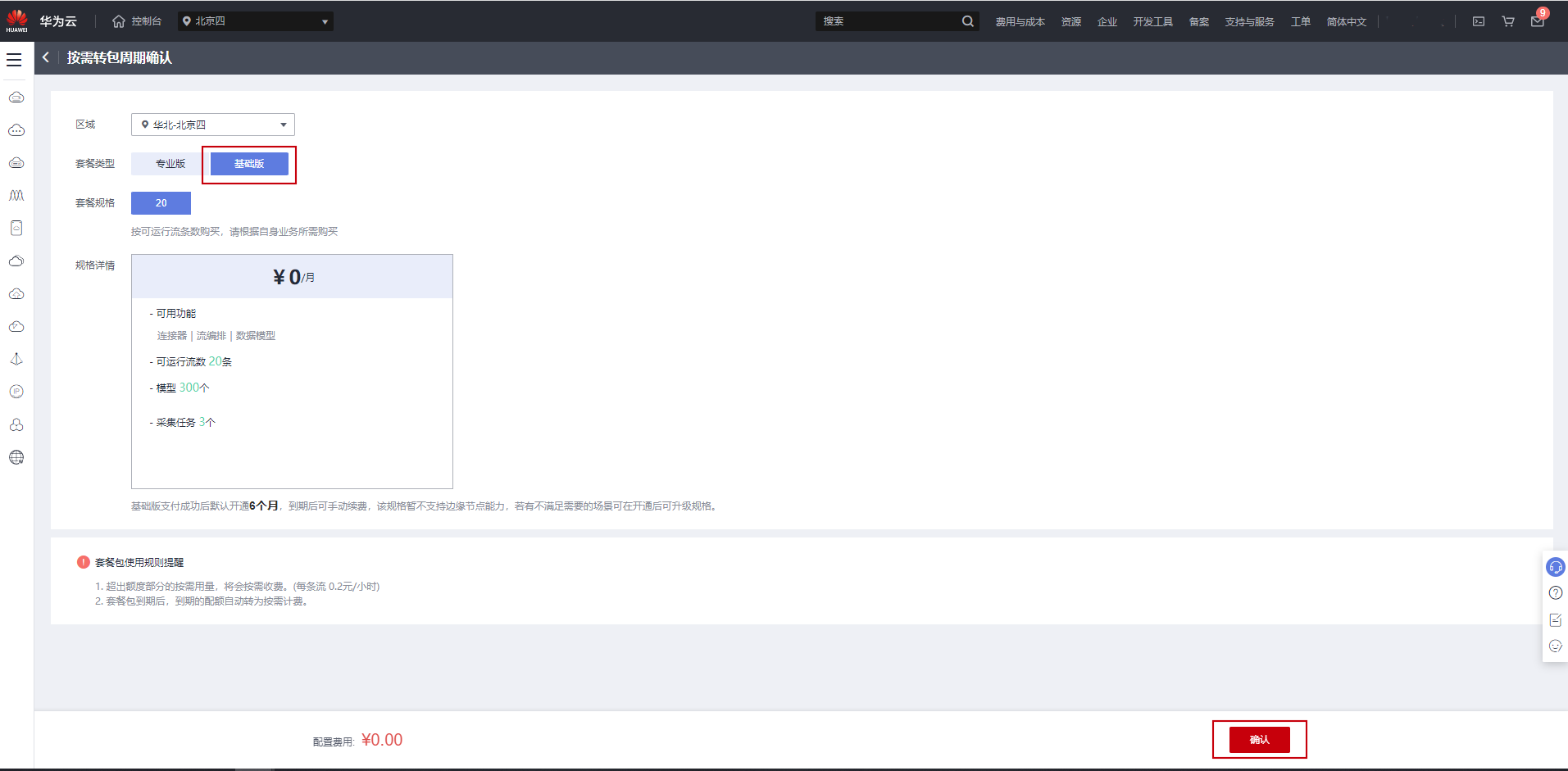The height and width of the screenshot is (771, 1568).
Task: Click the 采集任务 3个 line
Action: (x=183, y=422)
